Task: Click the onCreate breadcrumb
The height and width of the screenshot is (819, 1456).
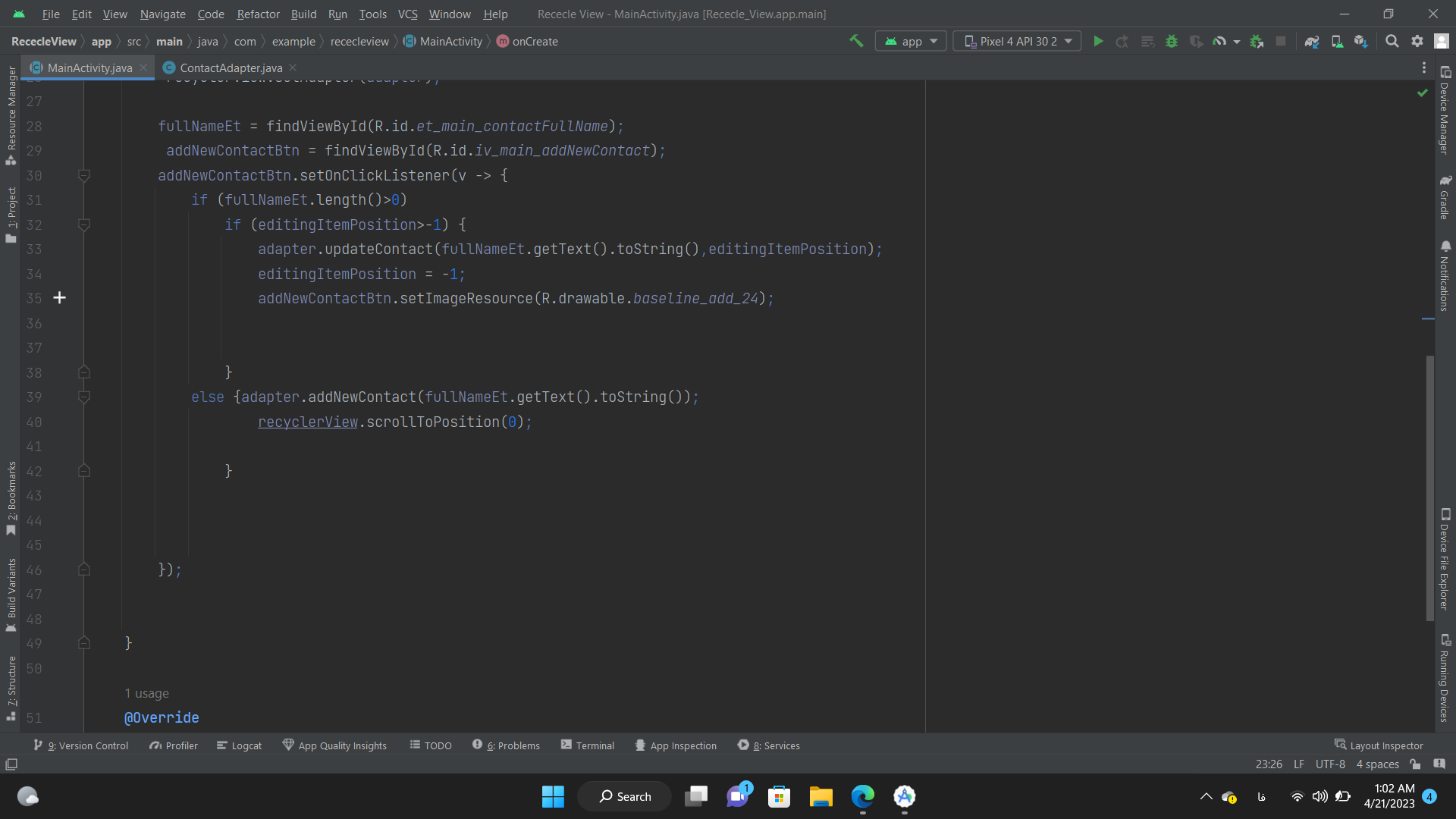Action: pyautogui.click(x=528, y=41)
